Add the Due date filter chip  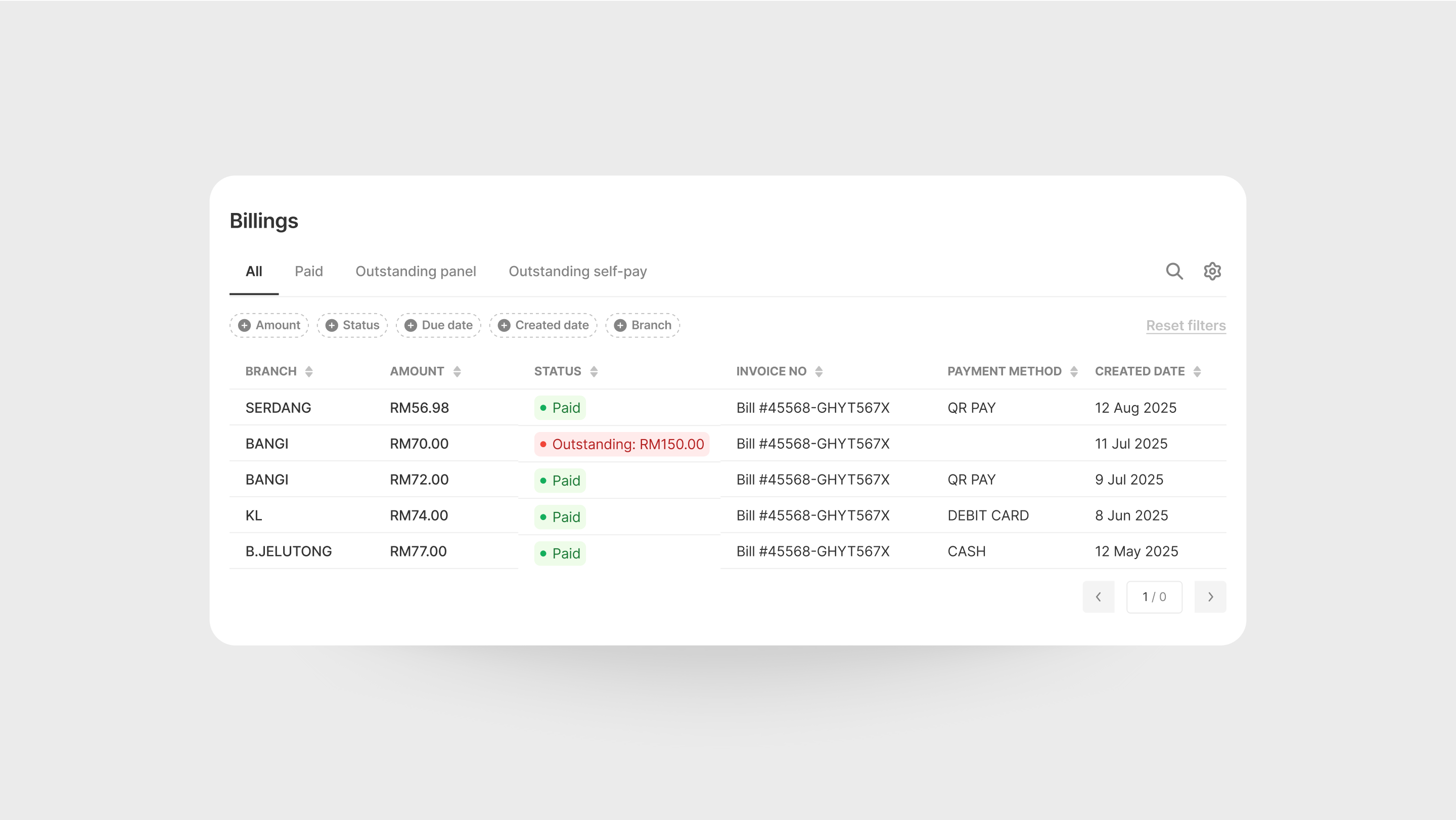(x=438, y=325)
